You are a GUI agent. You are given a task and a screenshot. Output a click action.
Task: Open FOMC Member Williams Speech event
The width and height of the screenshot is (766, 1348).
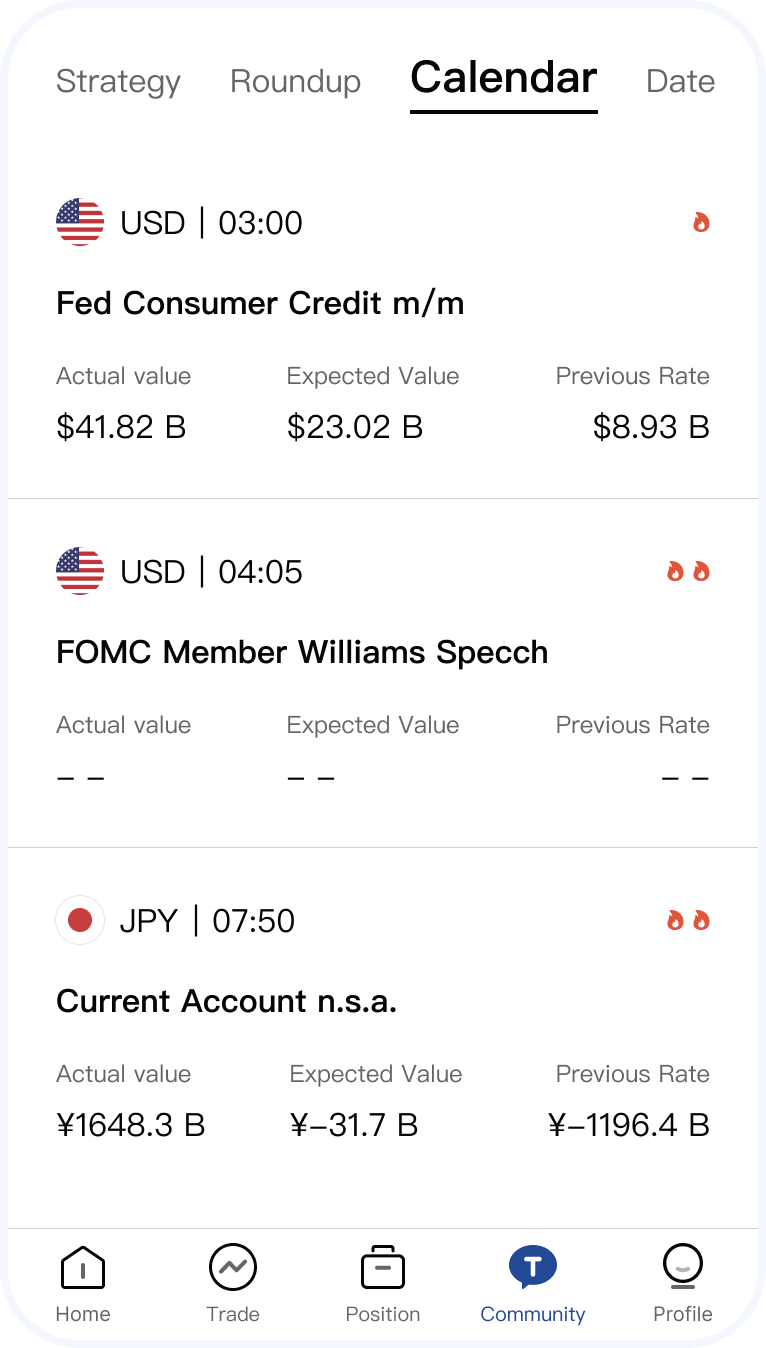pos(302,652)
